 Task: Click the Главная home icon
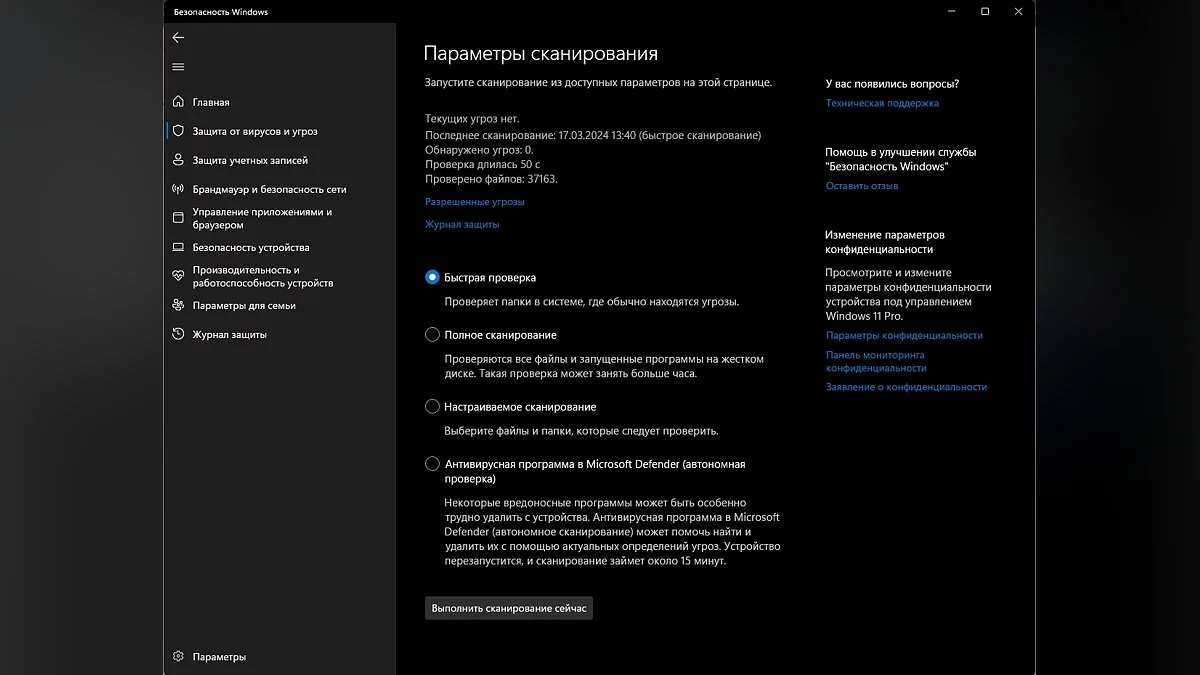178,102
